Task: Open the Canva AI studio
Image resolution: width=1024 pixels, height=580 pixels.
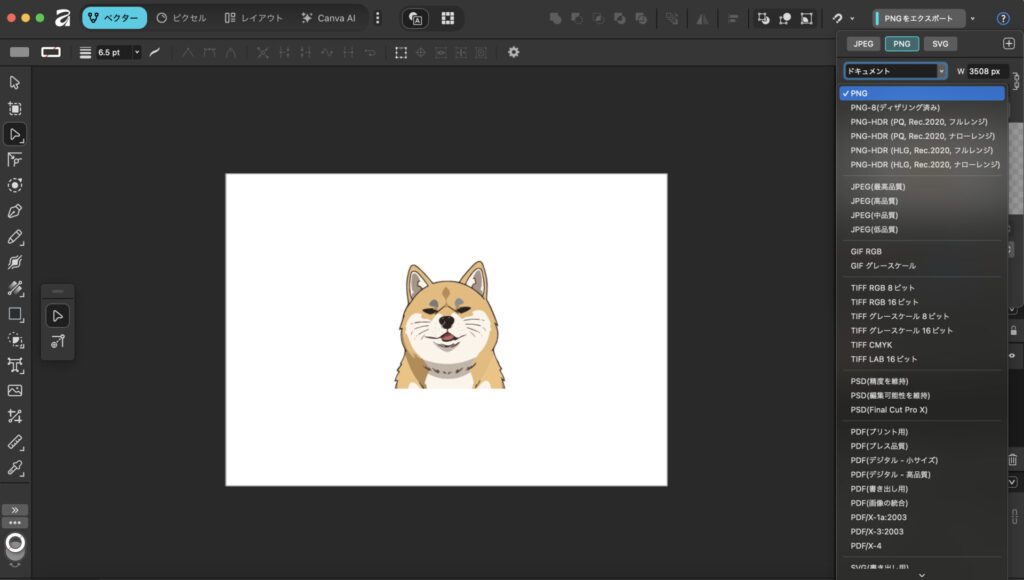Action: (328, 18)
